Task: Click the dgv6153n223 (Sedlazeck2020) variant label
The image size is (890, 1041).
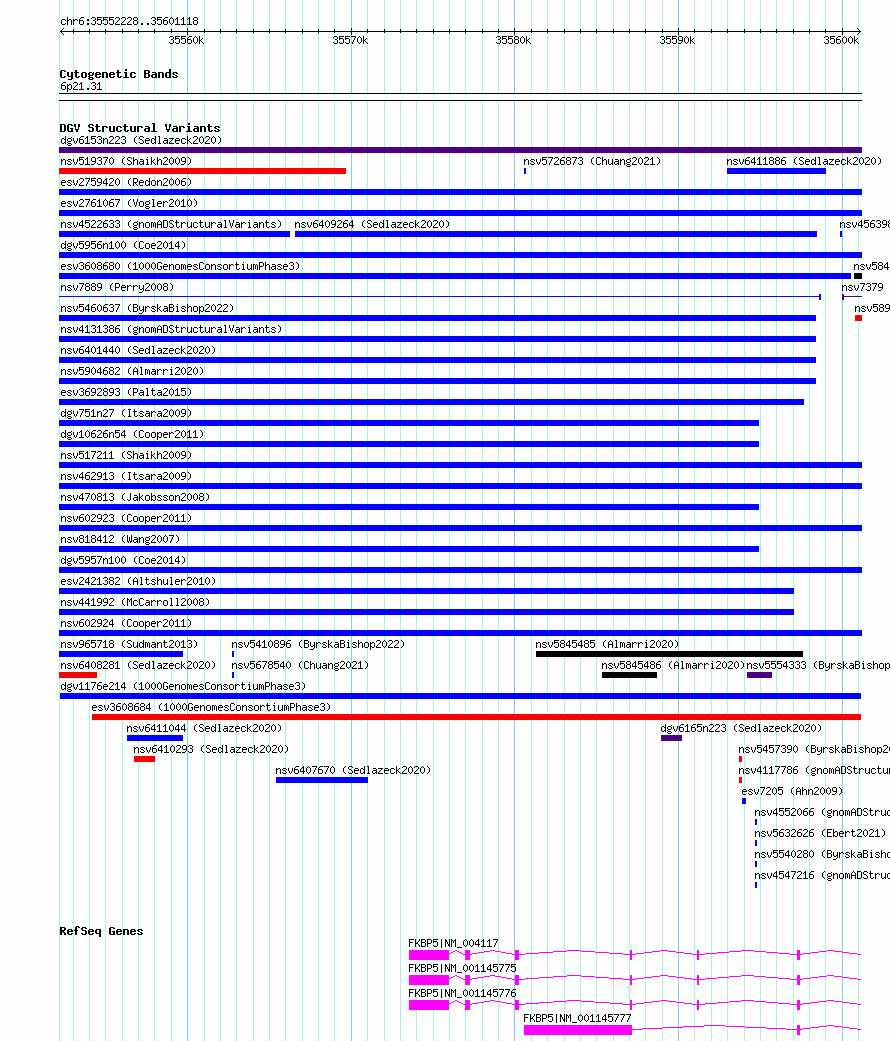Action: [x=141, y=140]
